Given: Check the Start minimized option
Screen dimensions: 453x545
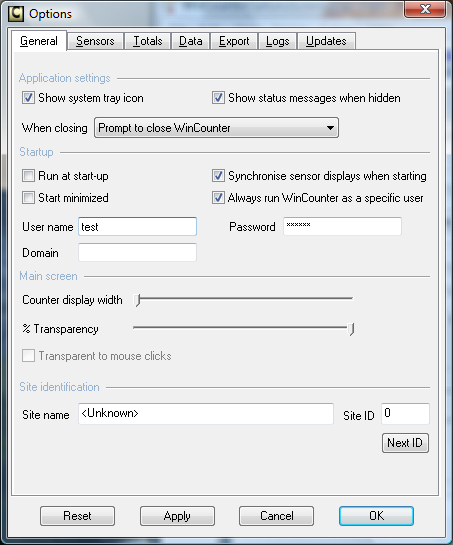Looking at the screenshot, I should [x=28, y=198].
